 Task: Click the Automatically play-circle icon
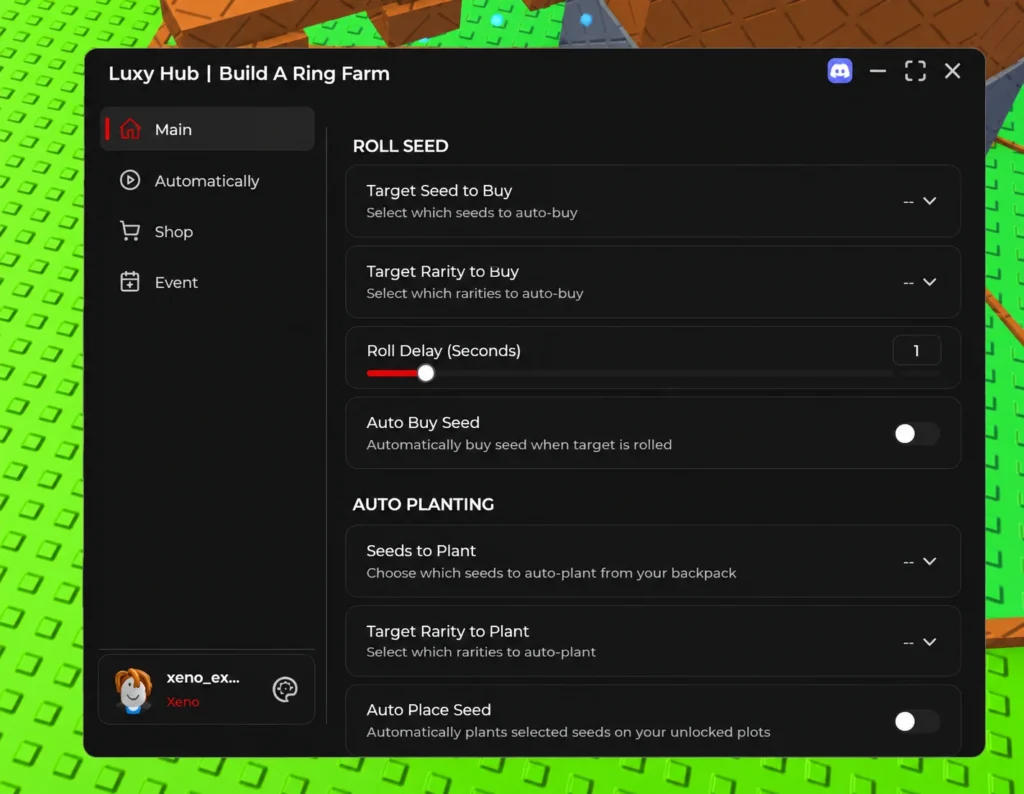pos(130,180)
